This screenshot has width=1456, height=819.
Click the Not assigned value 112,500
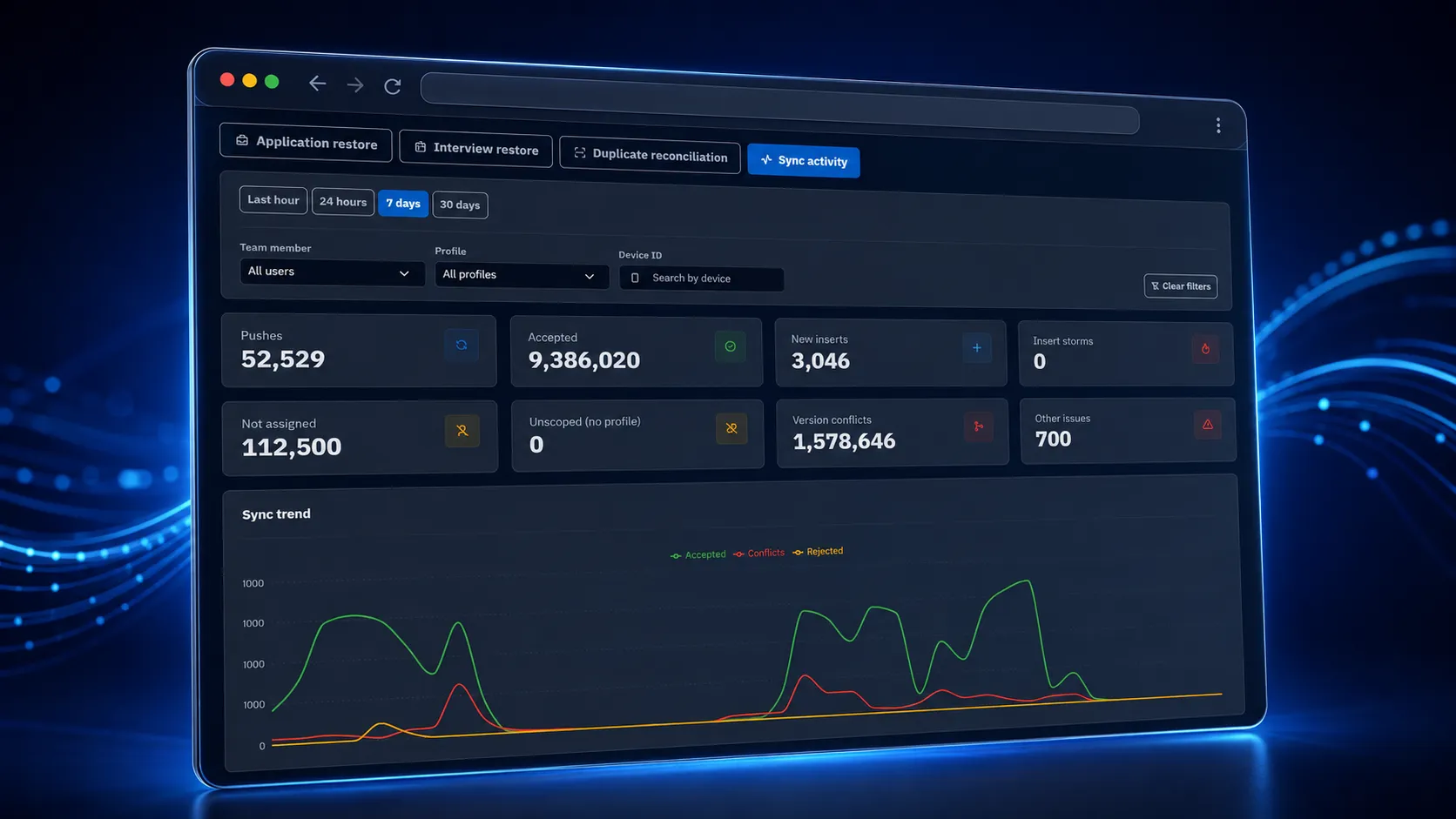click(292, 447)
